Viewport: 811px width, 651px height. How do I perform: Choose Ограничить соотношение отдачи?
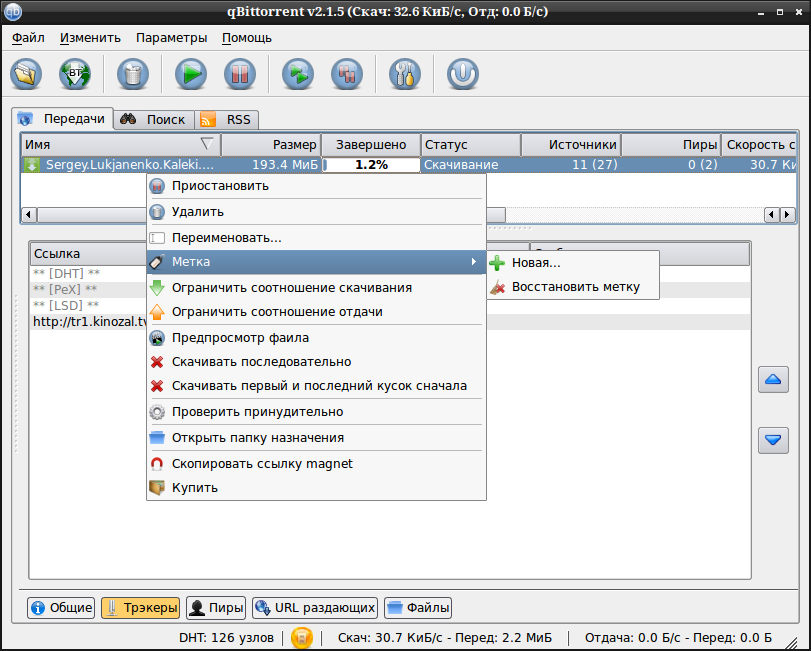tap(317, 312)
